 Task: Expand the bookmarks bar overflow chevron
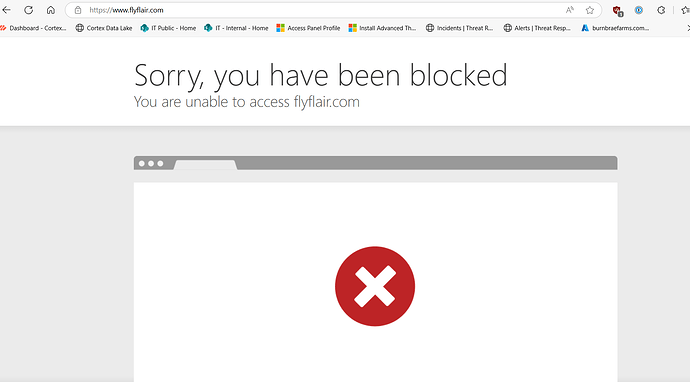[x=688, y=28]
